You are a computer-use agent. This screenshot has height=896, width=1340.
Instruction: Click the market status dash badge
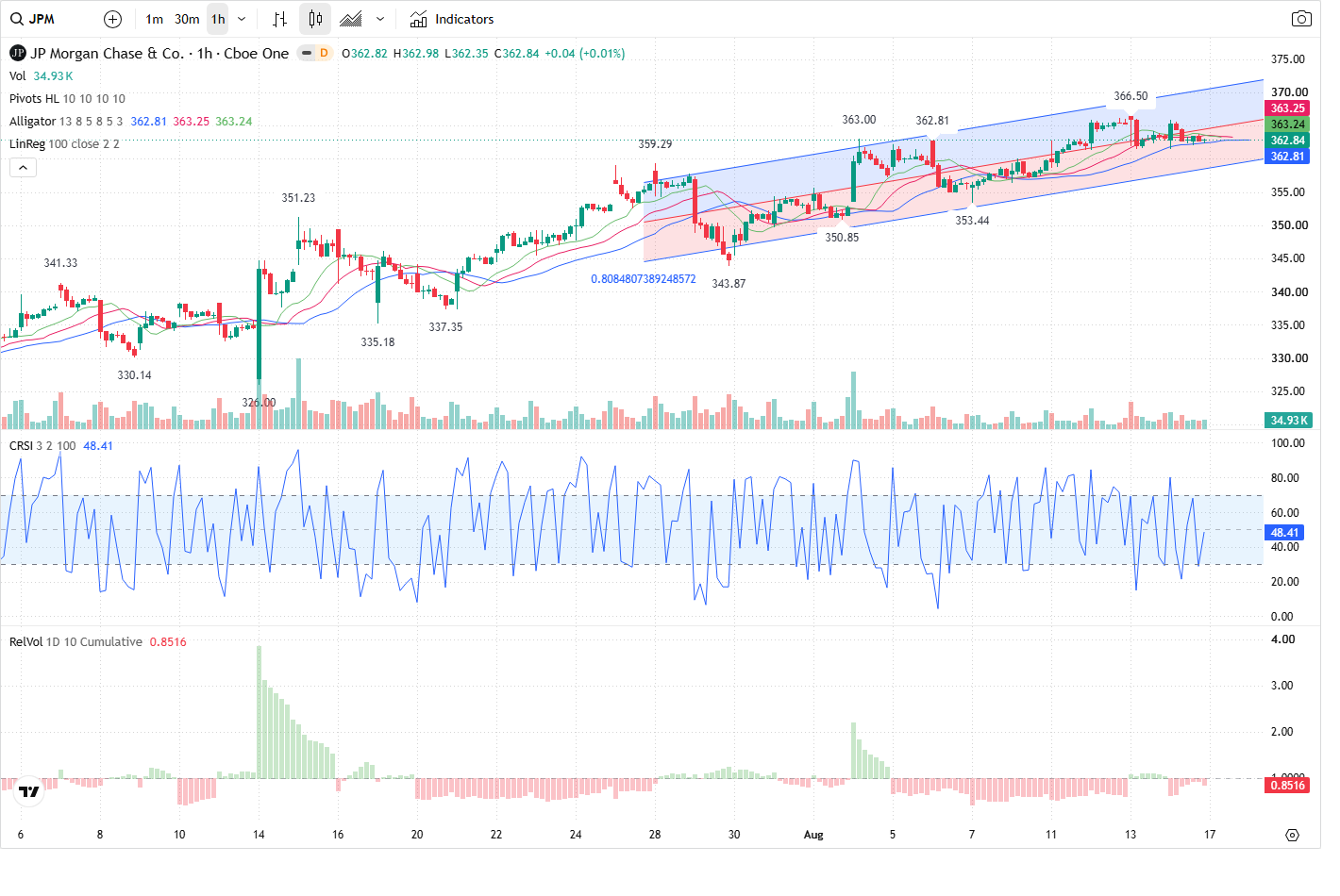(x=306, y=53)
